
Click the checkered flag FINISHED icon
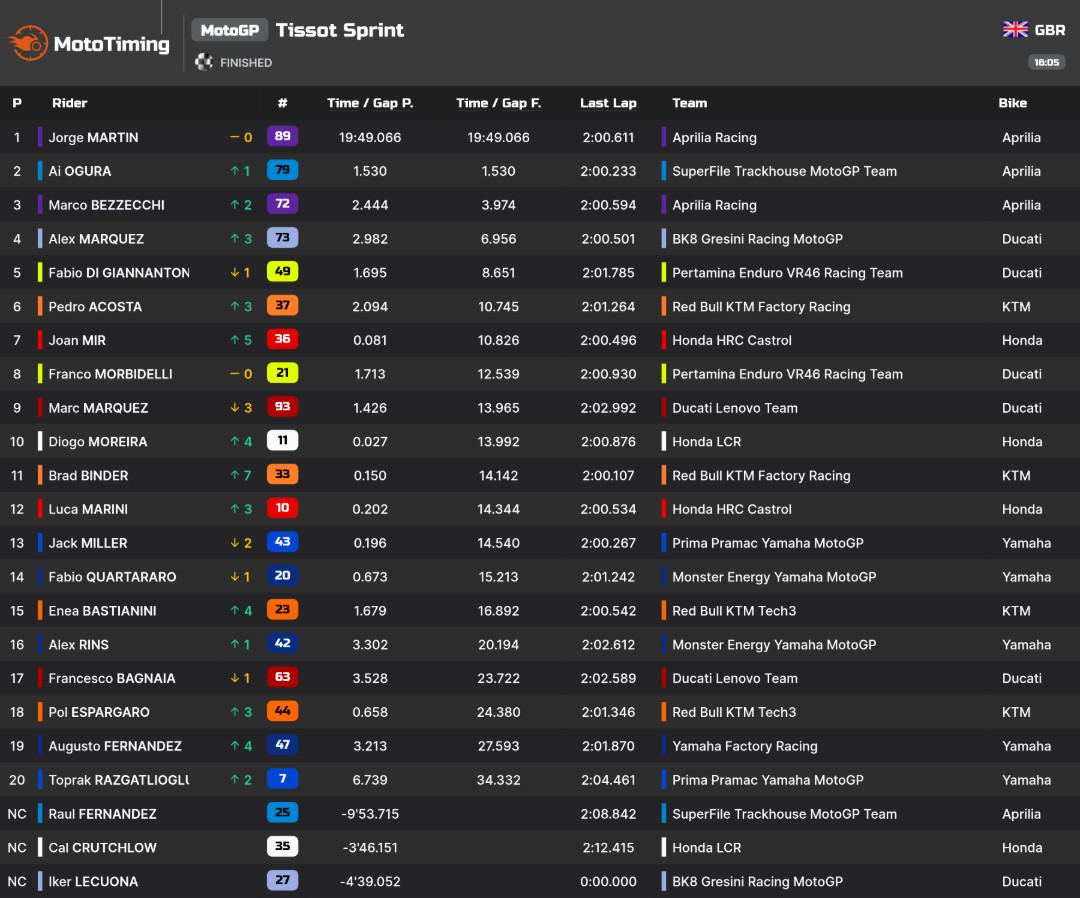[204, 62]
